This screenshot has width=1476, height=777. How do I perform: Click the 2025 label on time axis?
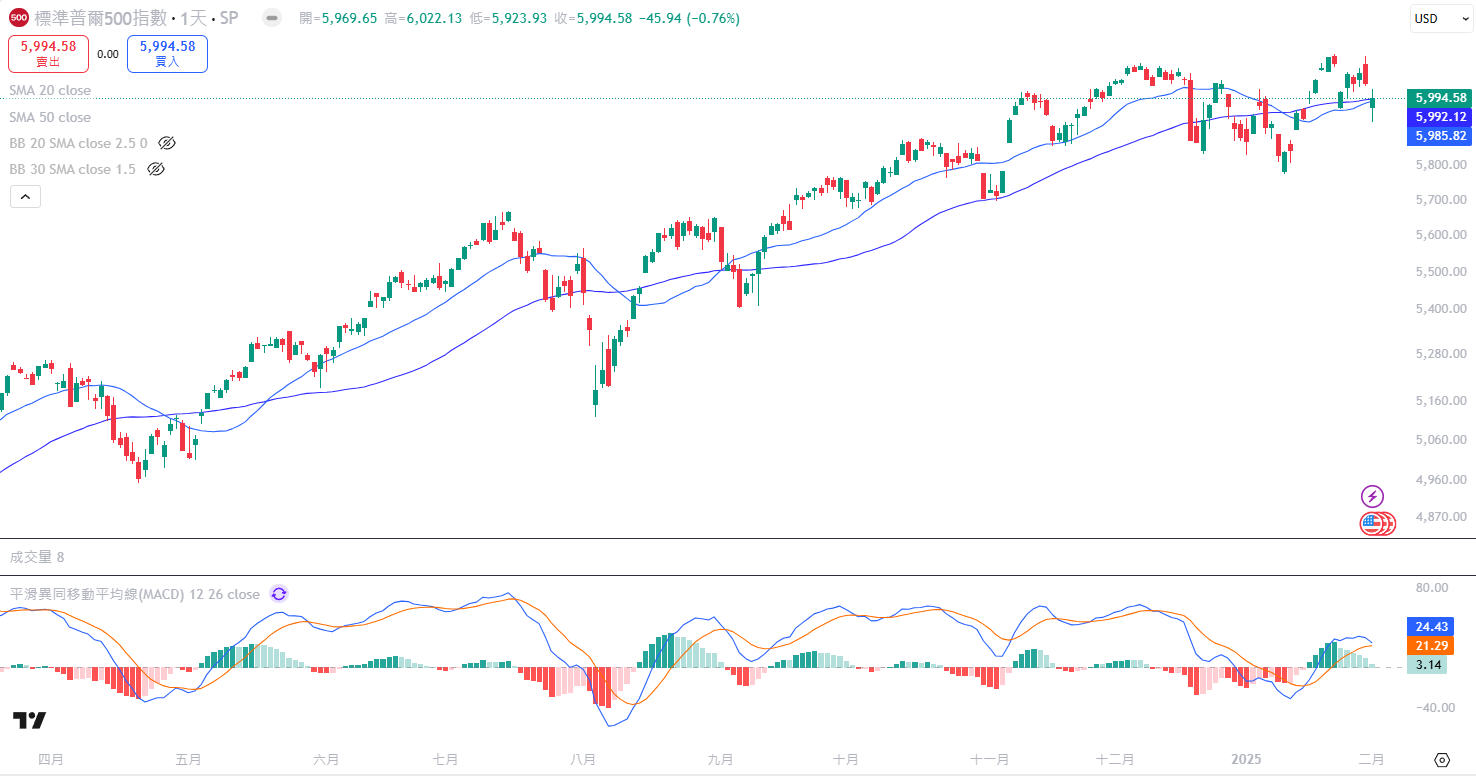(x=1246, y=760)
